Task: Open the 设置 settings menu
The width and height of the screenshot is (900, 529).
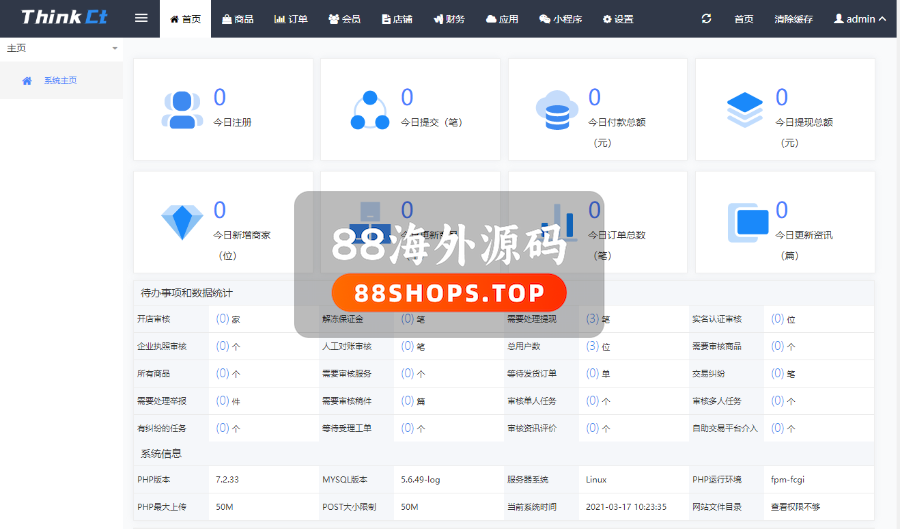Action: 617,19
